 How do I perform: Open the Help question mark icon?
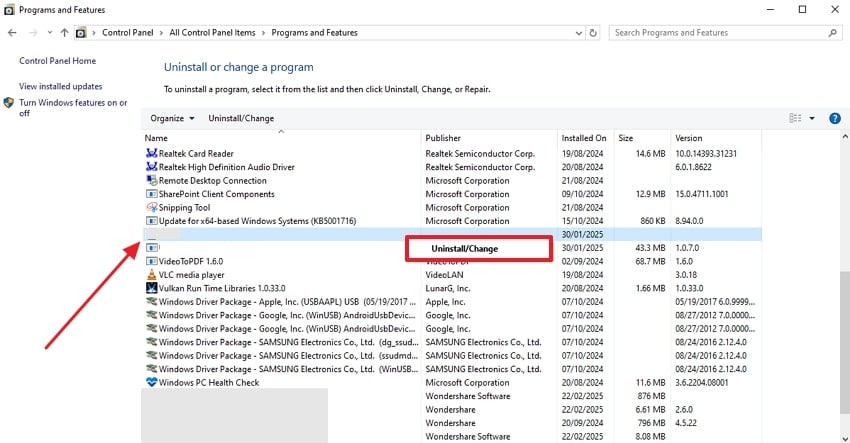point(835,118)
